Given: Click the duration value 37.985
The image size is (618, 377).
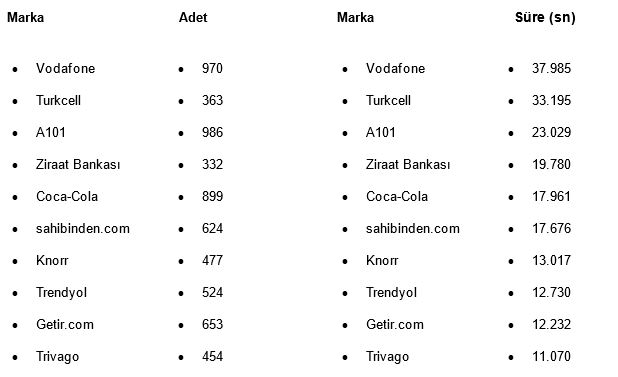Looking at the screenshot, I should click(551, 68).
